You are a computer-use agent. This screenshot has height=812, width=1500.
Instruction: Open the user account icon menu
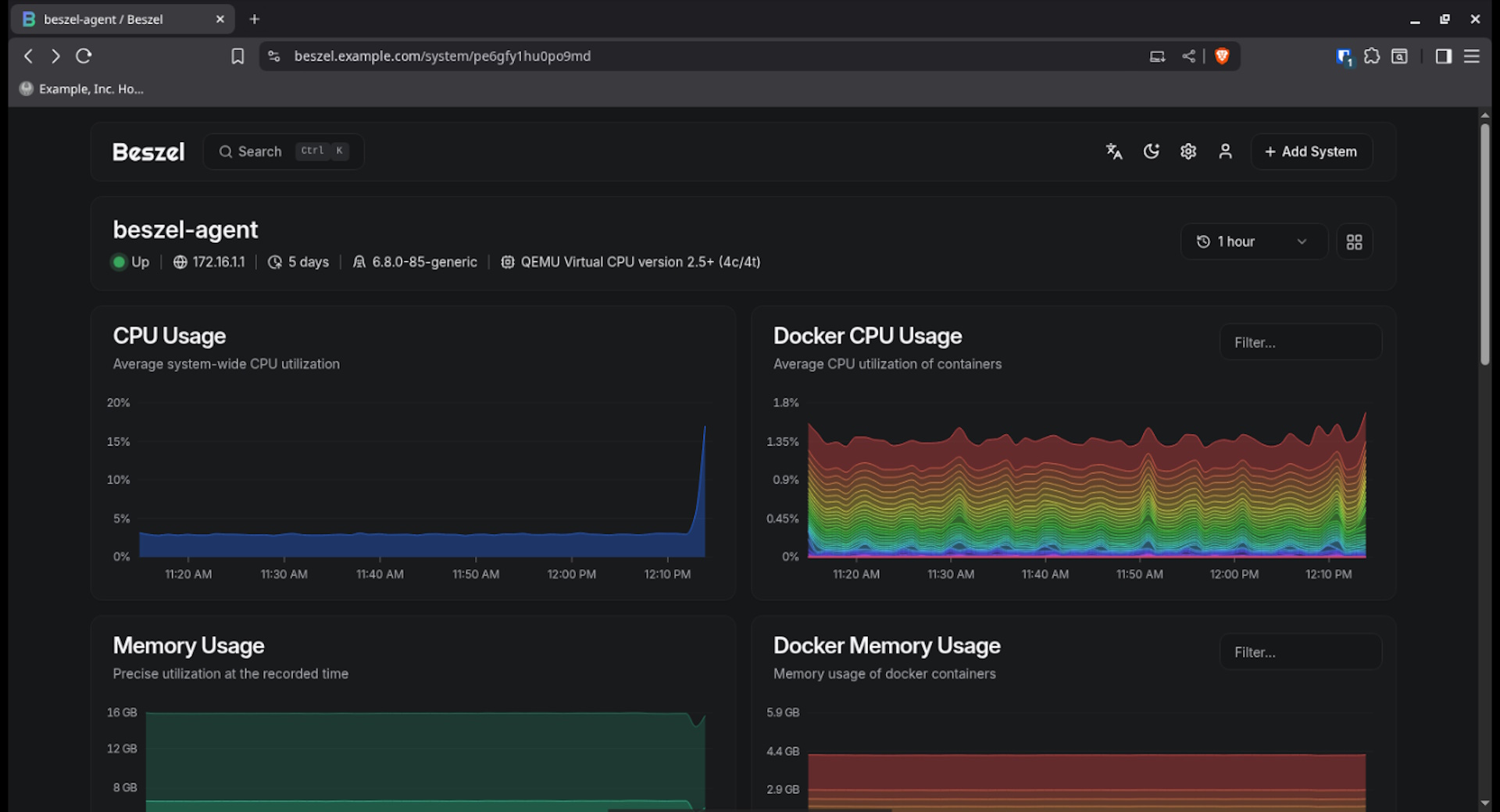tap(1225, 151)
